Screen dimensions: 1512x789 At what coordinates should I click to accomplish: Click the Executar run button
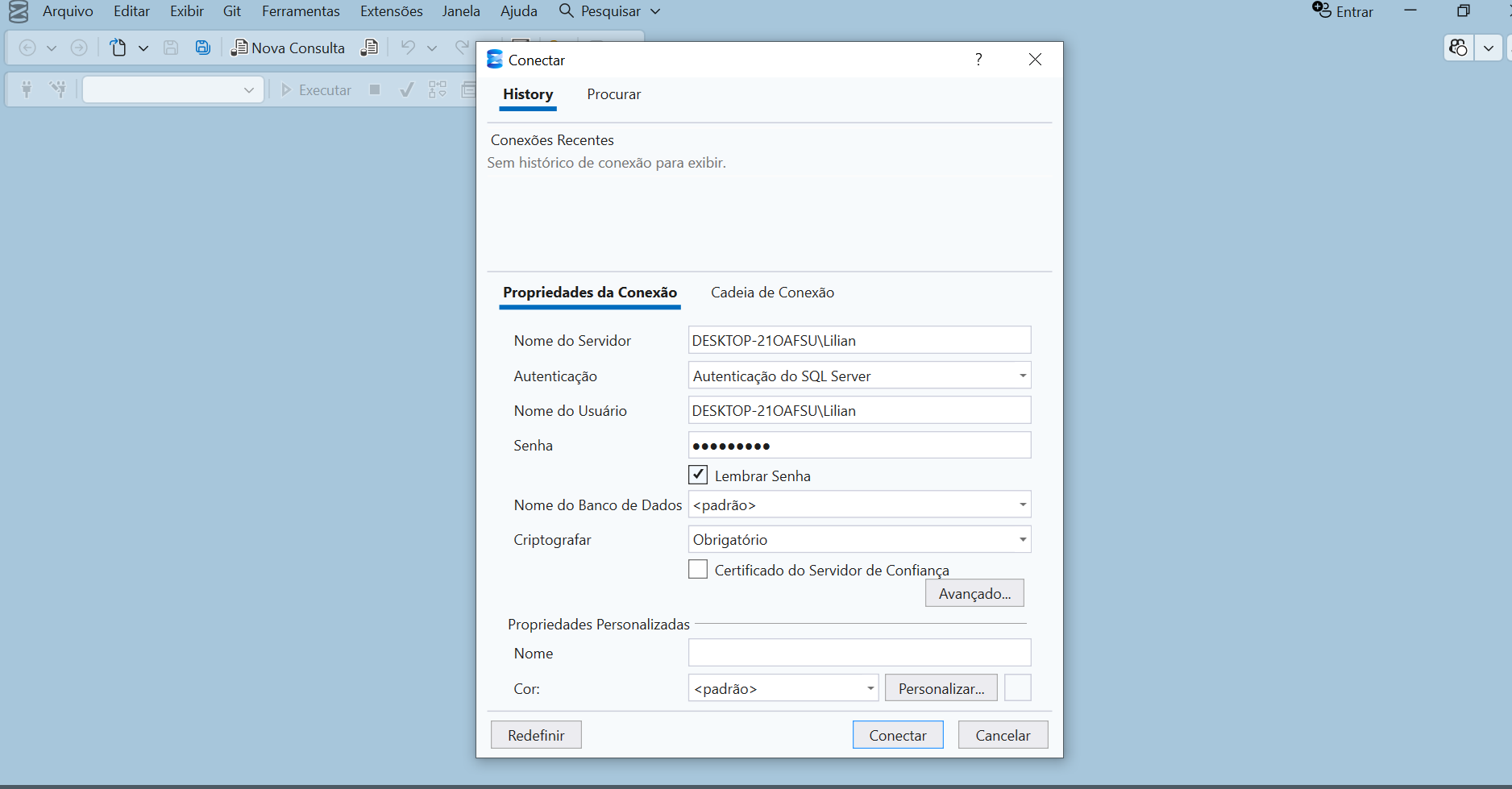[x=316, y=89]
